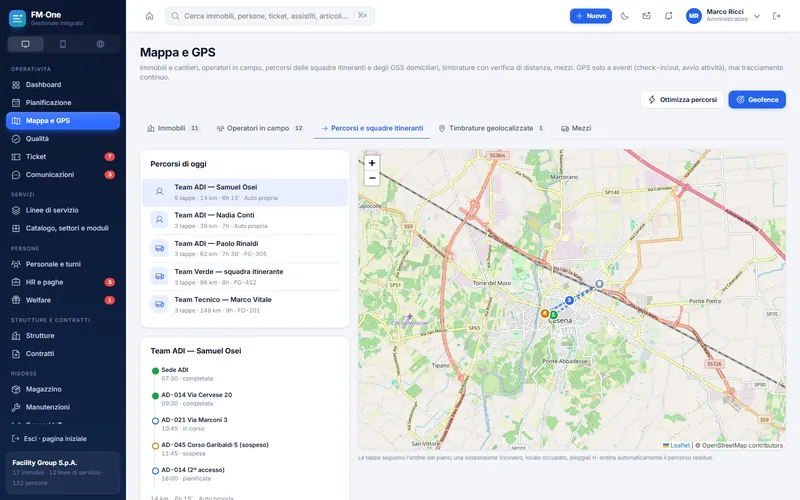Image resolution: width=800 pixels, height=500 pixels.
Task: Switch to Operatori in campo tab
Action: pyautogui.click(x=260, y=128)
